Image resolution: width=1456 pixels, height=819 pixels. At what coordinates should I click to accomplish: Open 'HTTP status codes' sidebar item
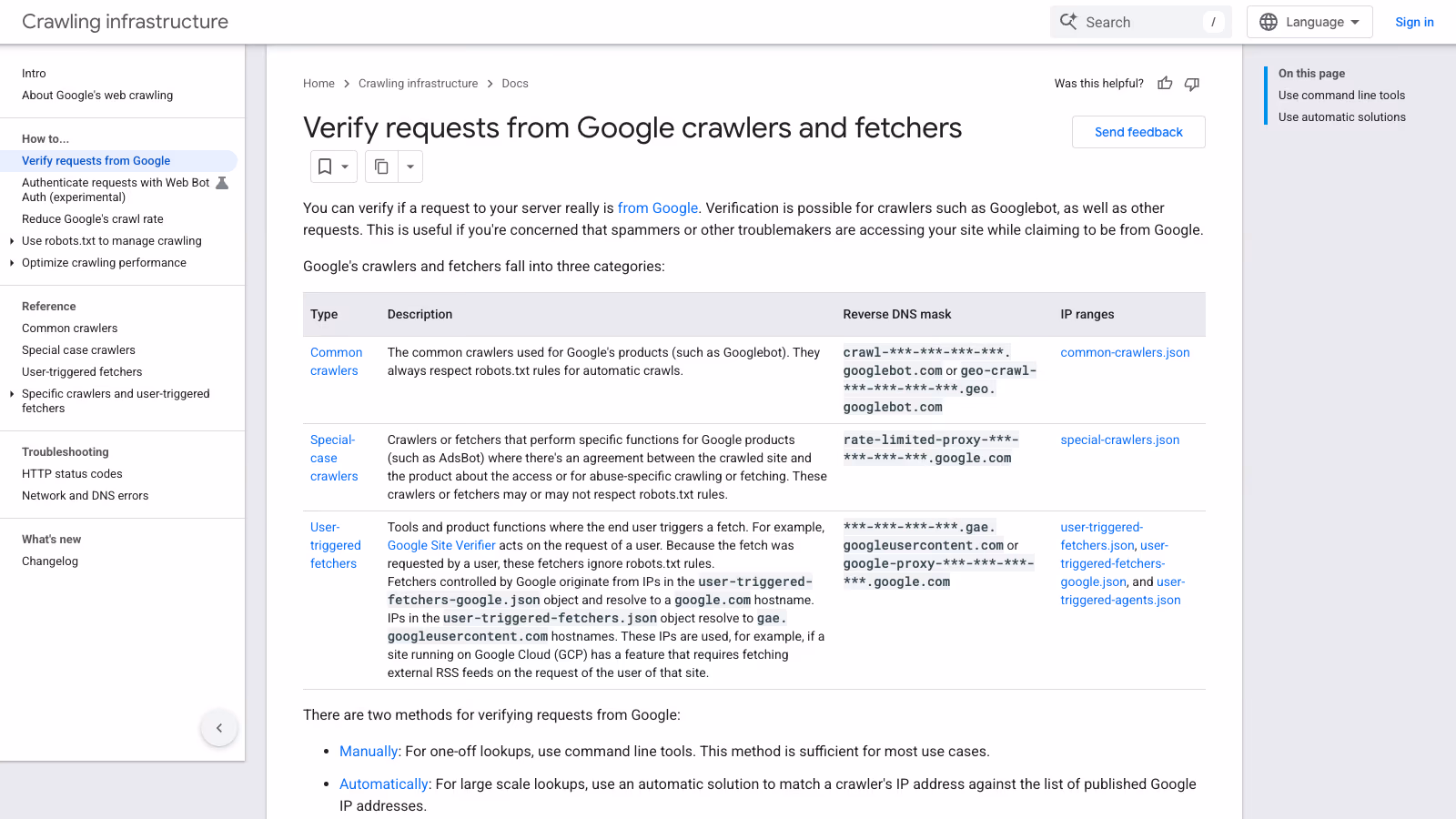tap(72, 474)
